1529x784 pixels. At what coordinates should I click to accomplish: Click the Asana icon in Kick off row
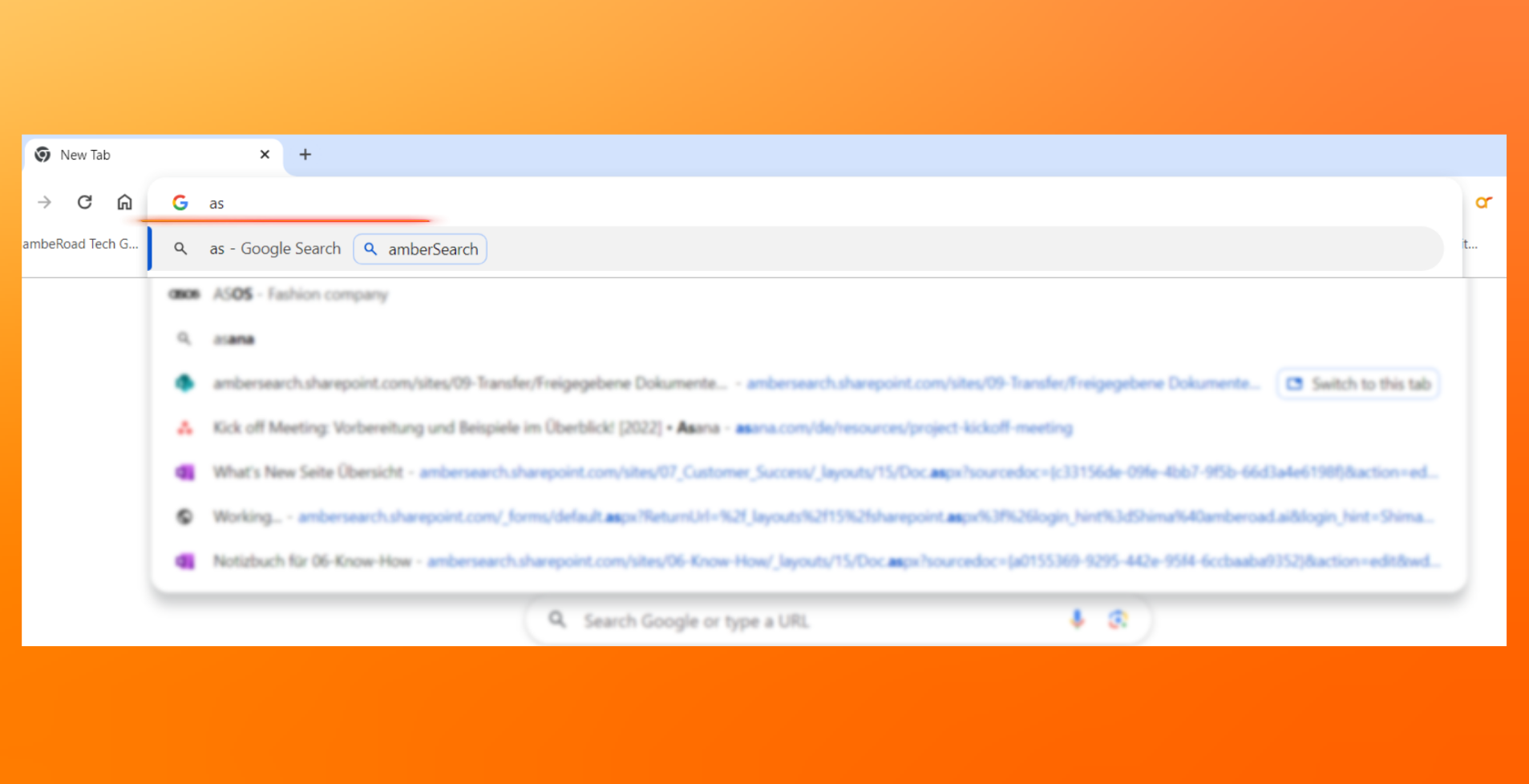(184, 427)
